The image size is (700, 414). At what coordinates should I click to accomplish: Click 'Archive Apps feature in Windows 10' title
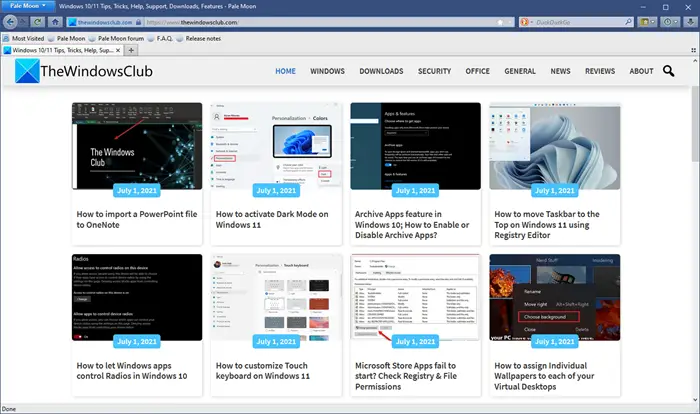coord(412,225)
